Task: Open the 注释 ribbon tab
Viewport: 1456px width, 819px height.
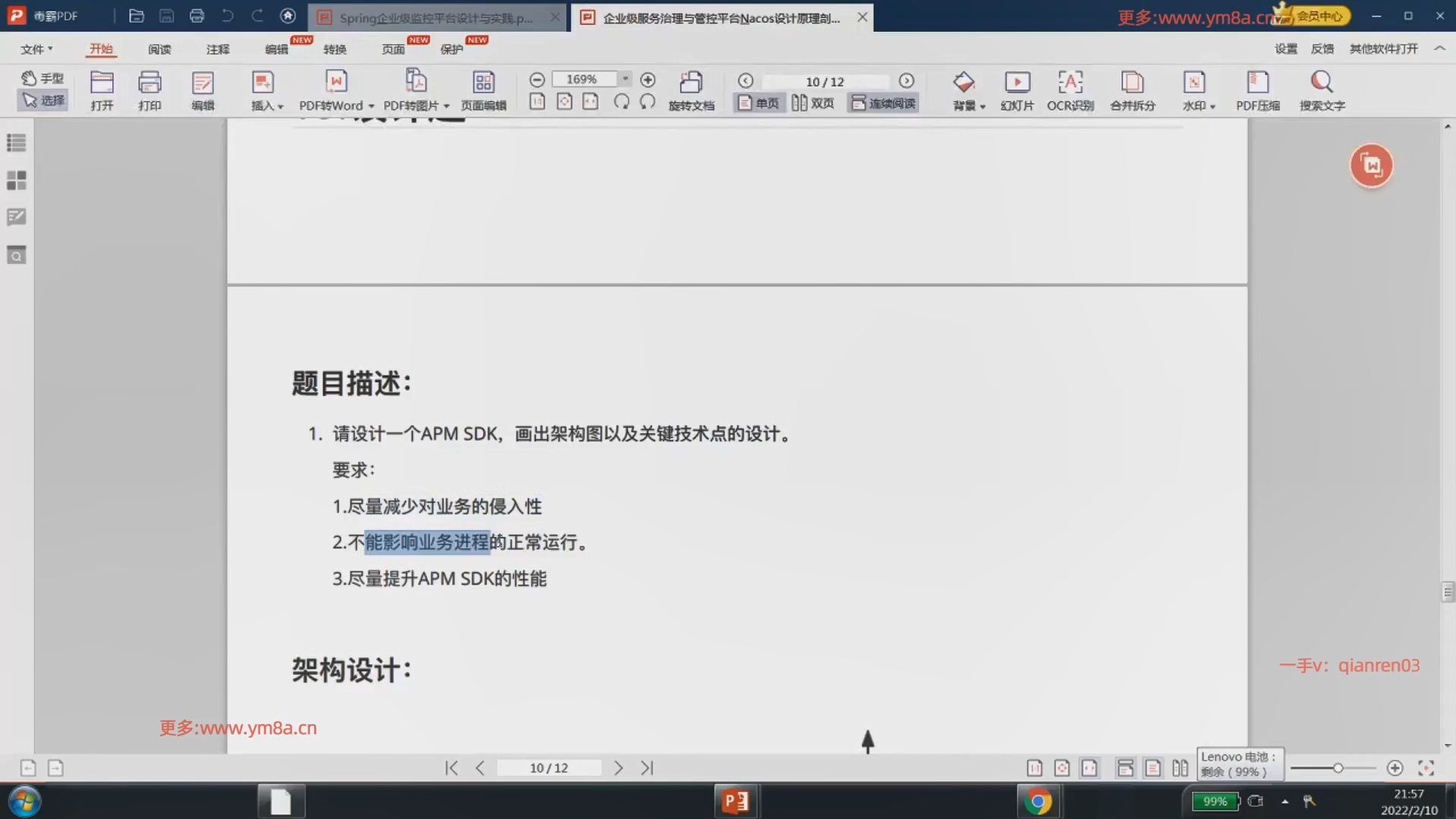Action: (x=218, y=49)
